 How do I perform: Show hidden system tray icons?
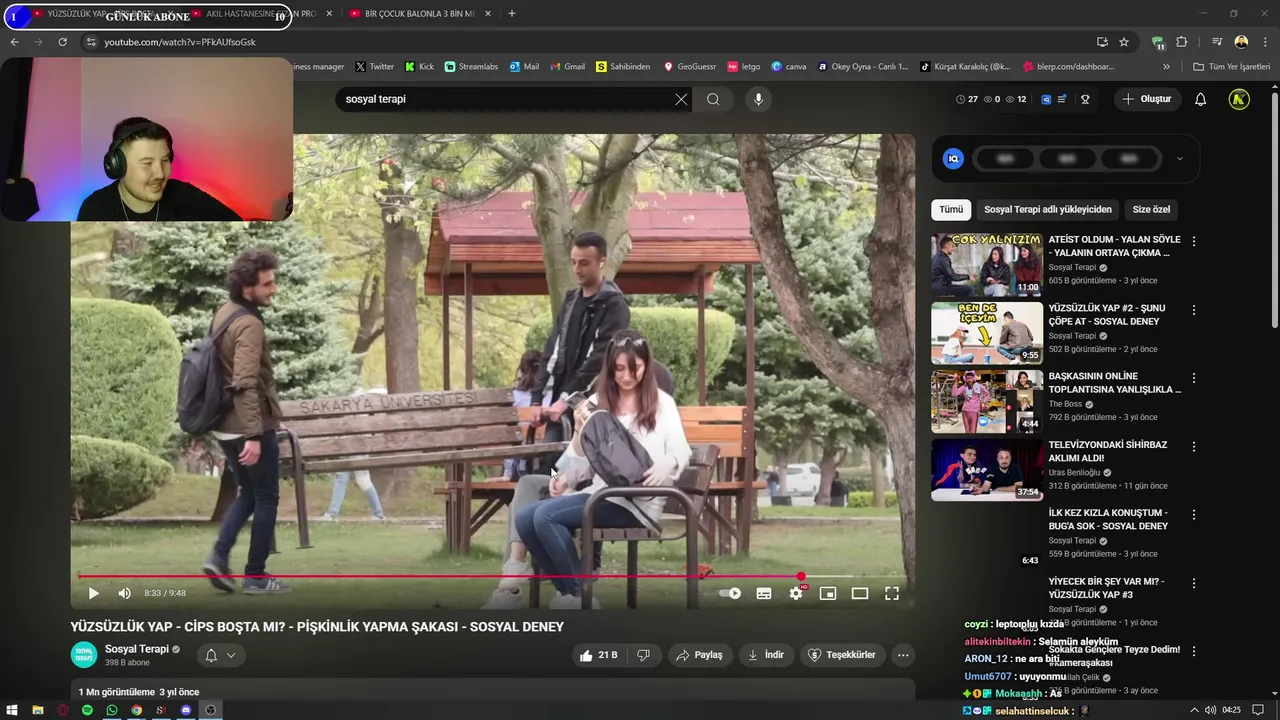coord(1194,710)
